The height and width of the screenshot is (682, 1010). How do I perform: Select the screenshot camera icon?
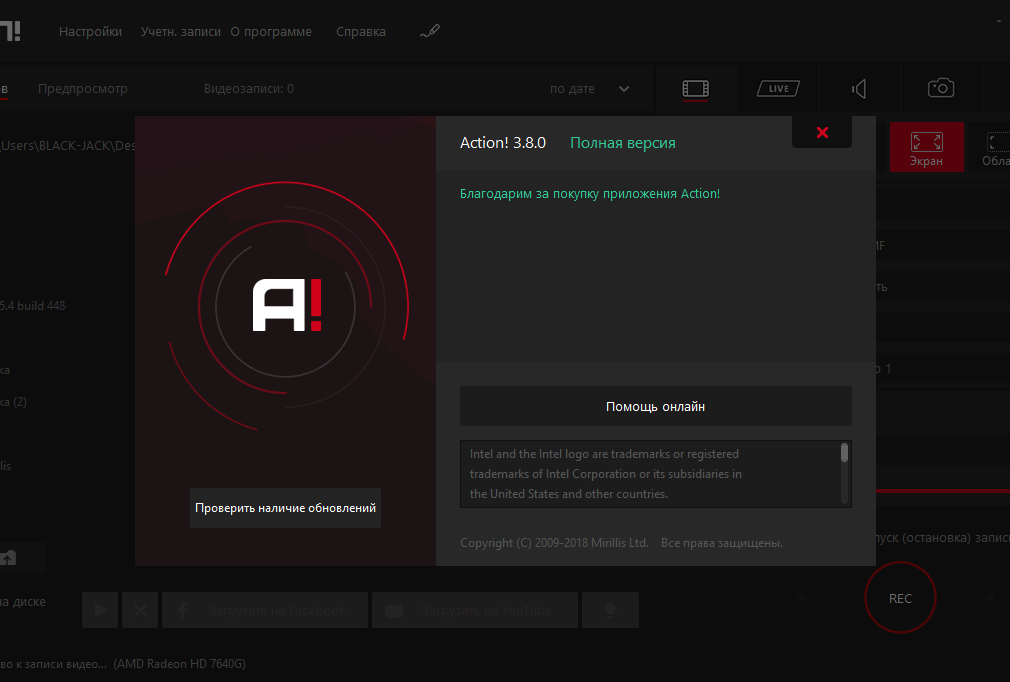(x=941, y=88)
